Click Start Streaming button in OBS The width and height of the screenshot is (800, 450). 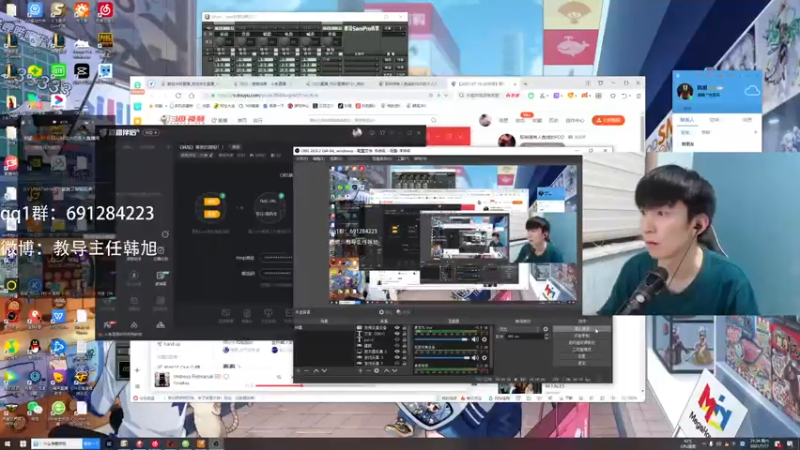coord(582,329)
